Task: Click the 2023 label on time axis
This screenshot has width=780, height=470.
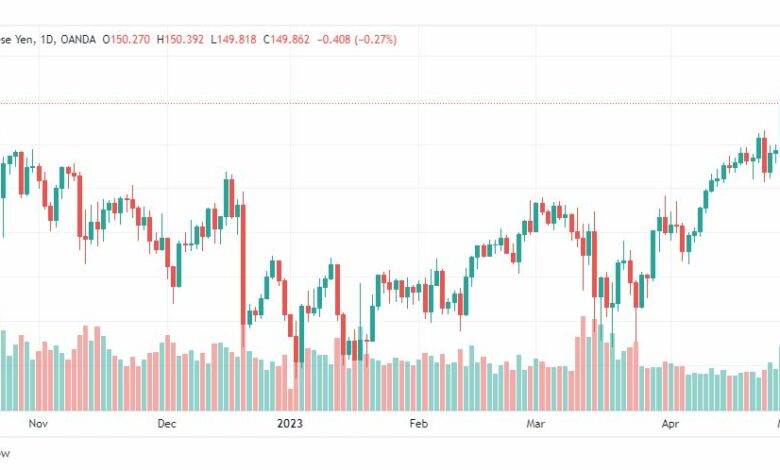Action: (290, 424)
